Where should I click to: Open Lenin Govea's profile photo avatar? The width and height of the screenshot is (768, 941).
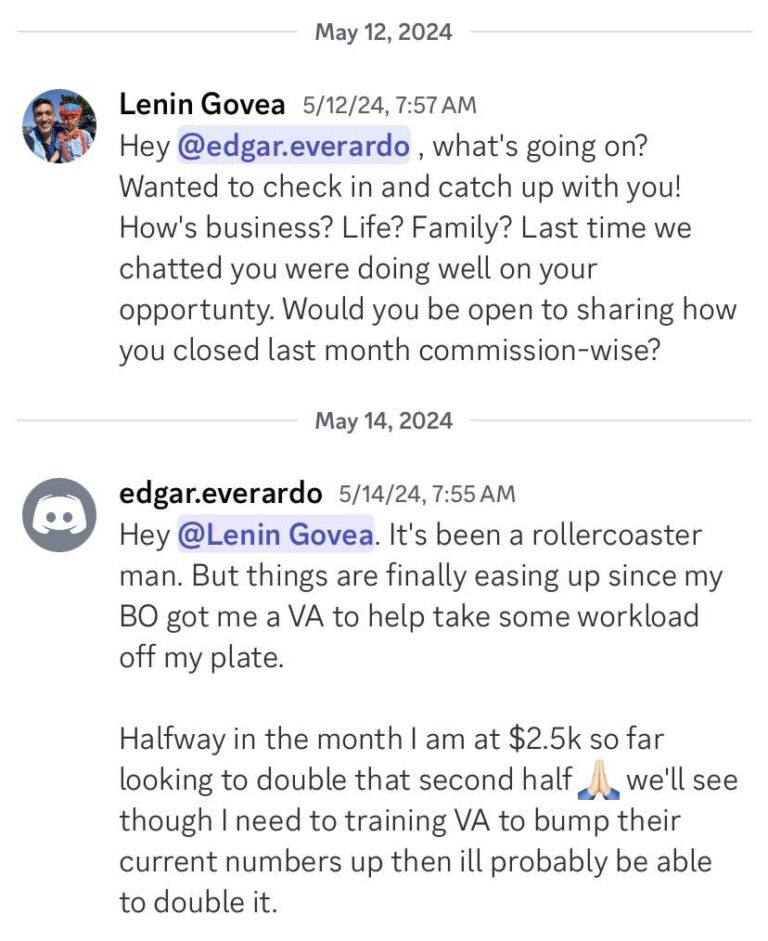[x=59, y=126]
